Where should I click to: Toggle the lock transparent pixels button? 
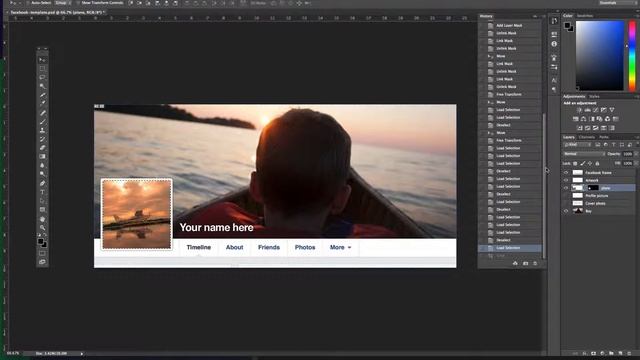pos(575,164)
